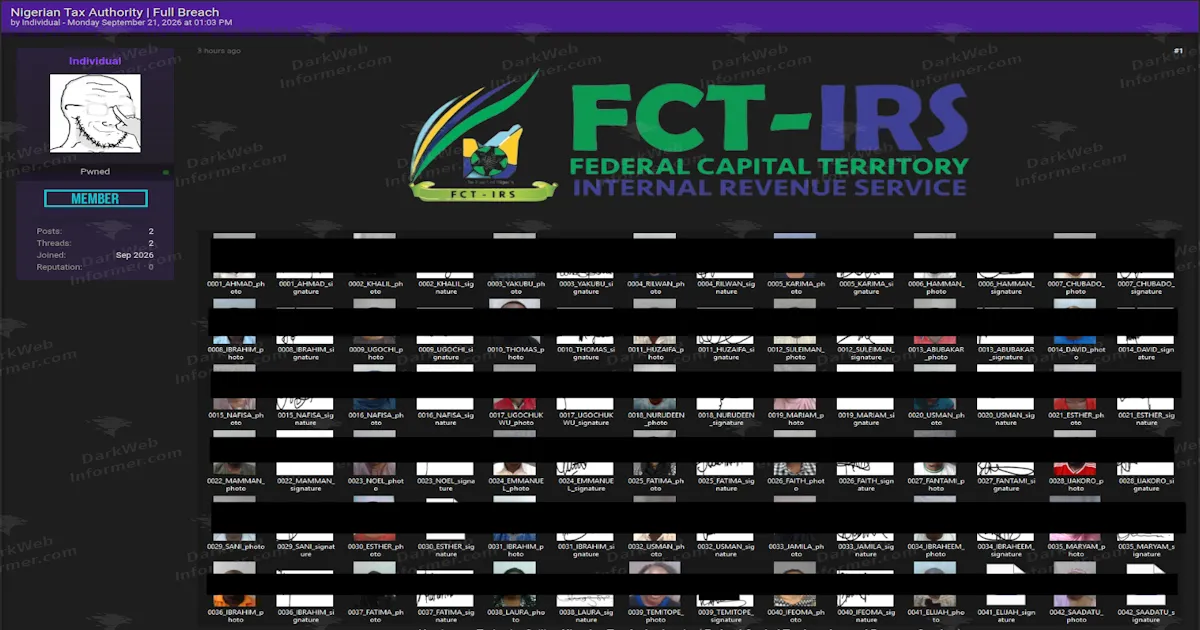Select the 0031_IBRAHIM_photo label
1200x630 pixels.
(x=516, y=549)
